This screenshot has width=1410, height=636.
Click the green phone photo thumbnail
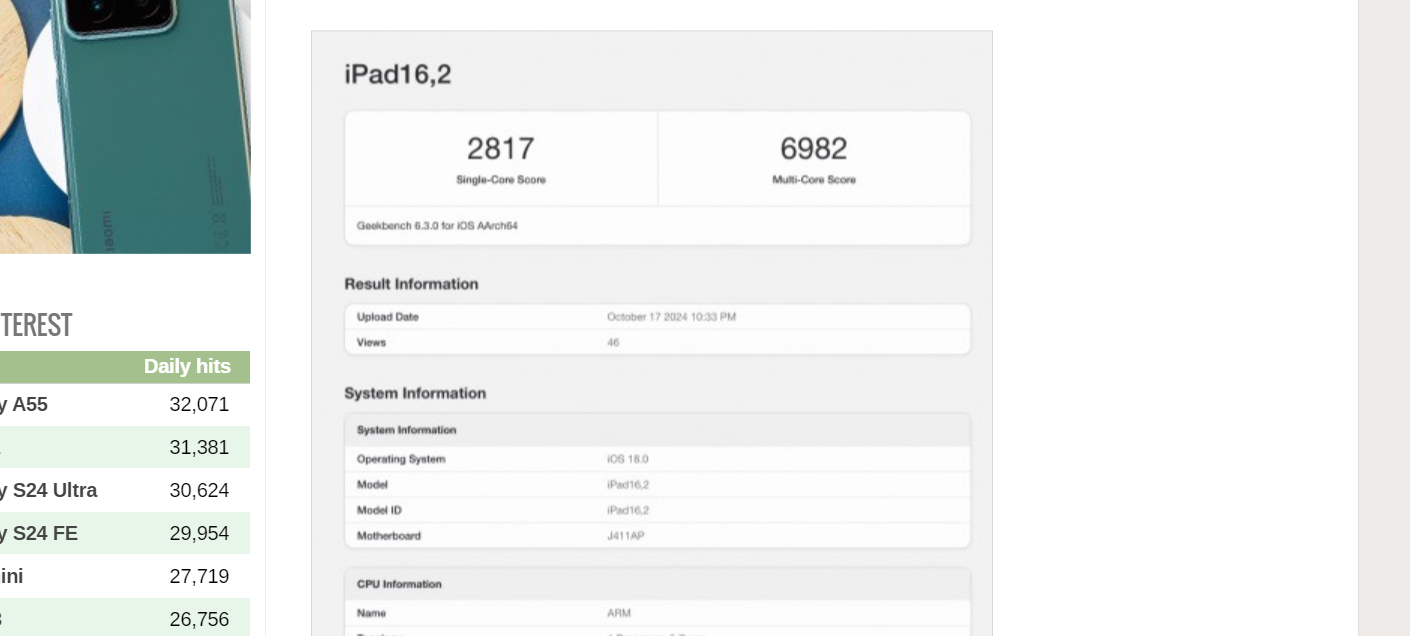coord(125,126)
